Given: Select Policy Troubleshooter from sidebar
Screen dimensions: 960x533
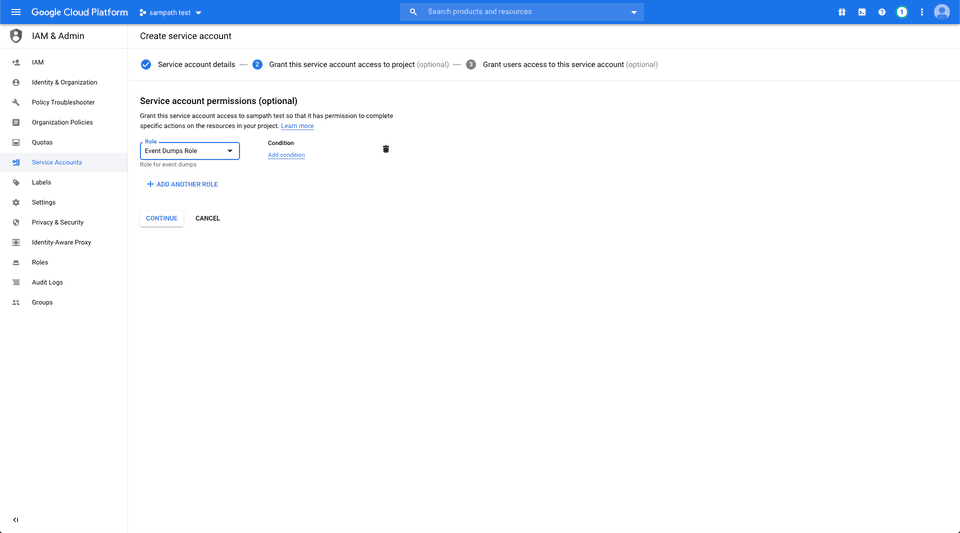Looking at the screenshot, I should (63, 102).
